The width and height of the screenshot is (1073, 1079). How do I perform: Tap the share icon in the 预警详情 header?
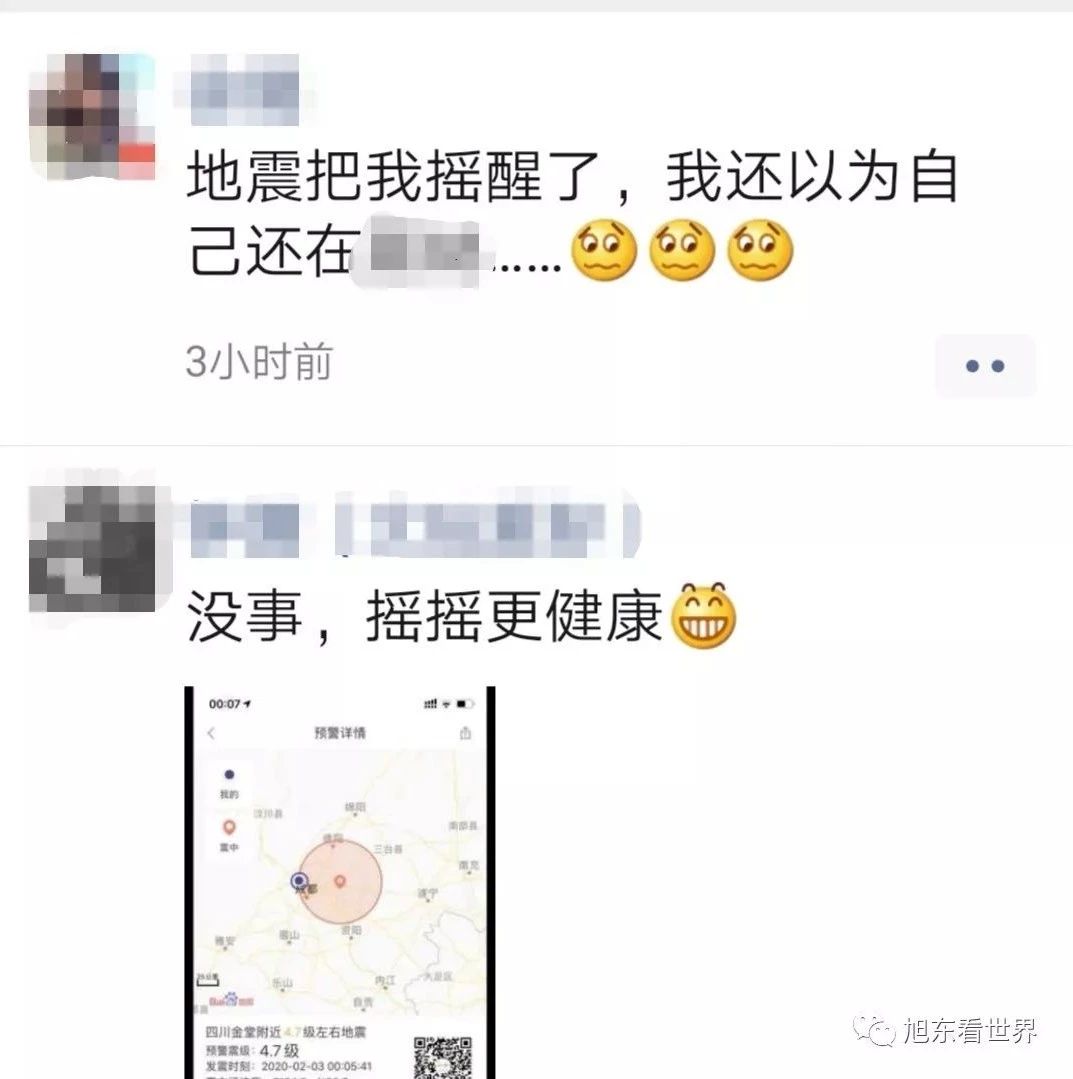pos(465,733)
